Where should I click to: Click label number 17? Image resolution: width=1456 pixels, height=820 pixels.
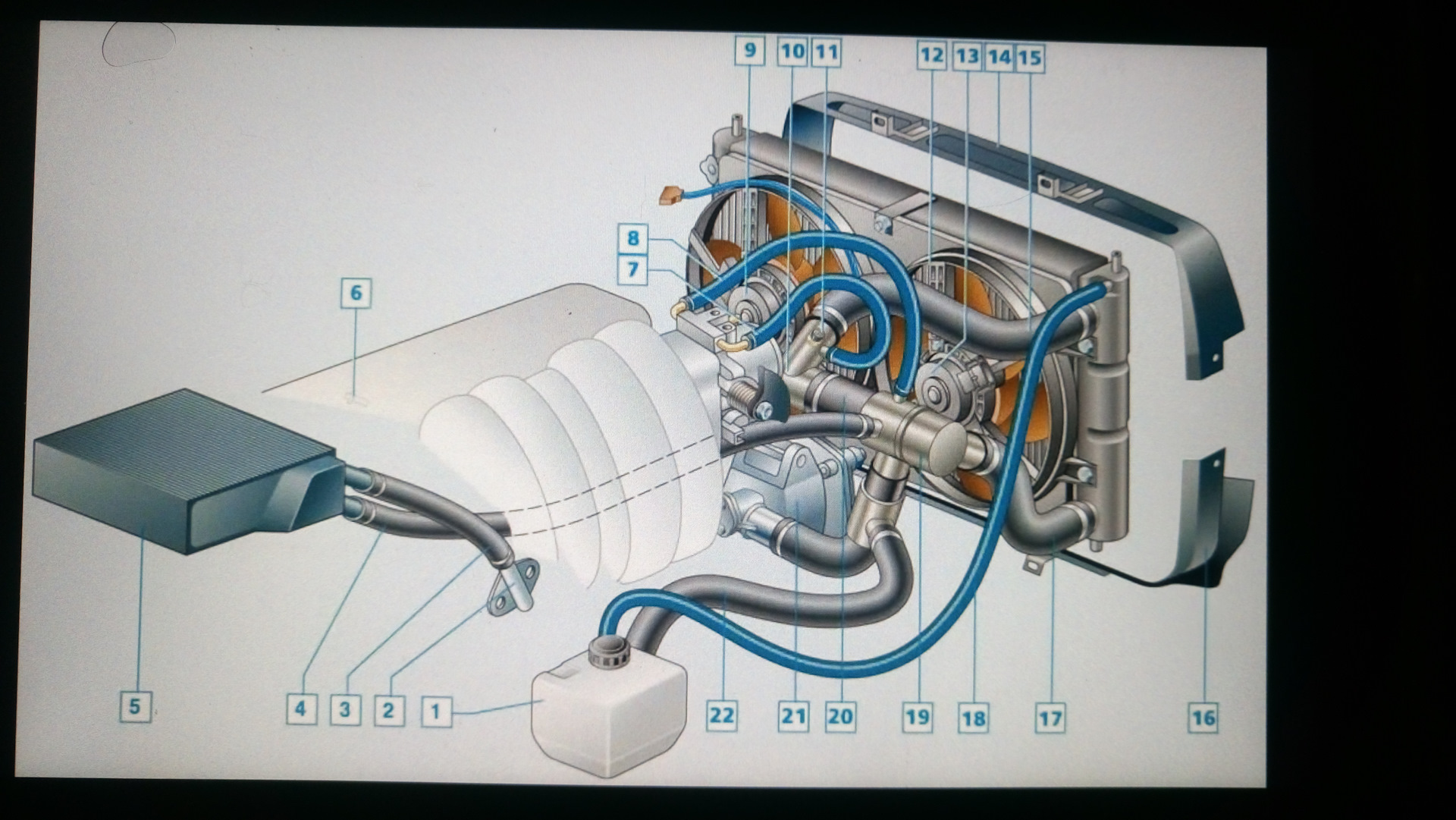pos(1050,718)
